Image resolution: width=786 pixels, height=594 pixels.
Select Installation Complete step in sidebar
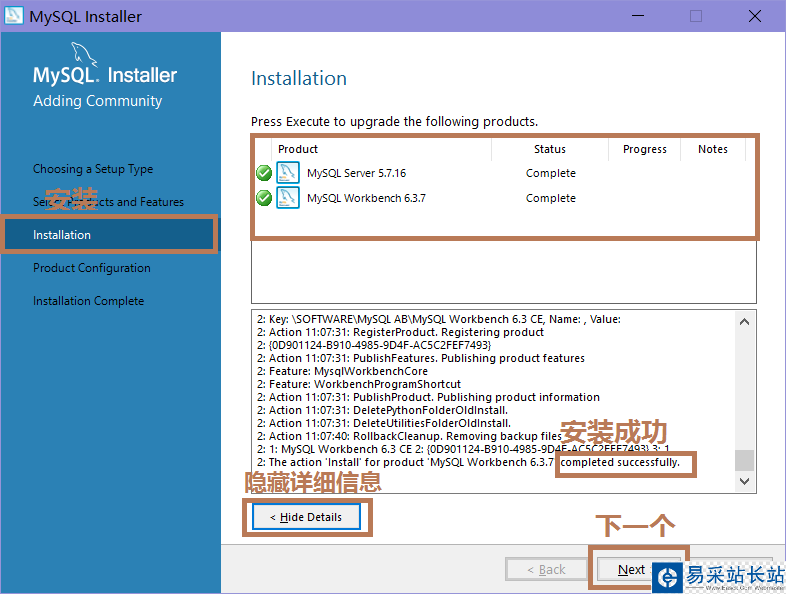[88, 301]
